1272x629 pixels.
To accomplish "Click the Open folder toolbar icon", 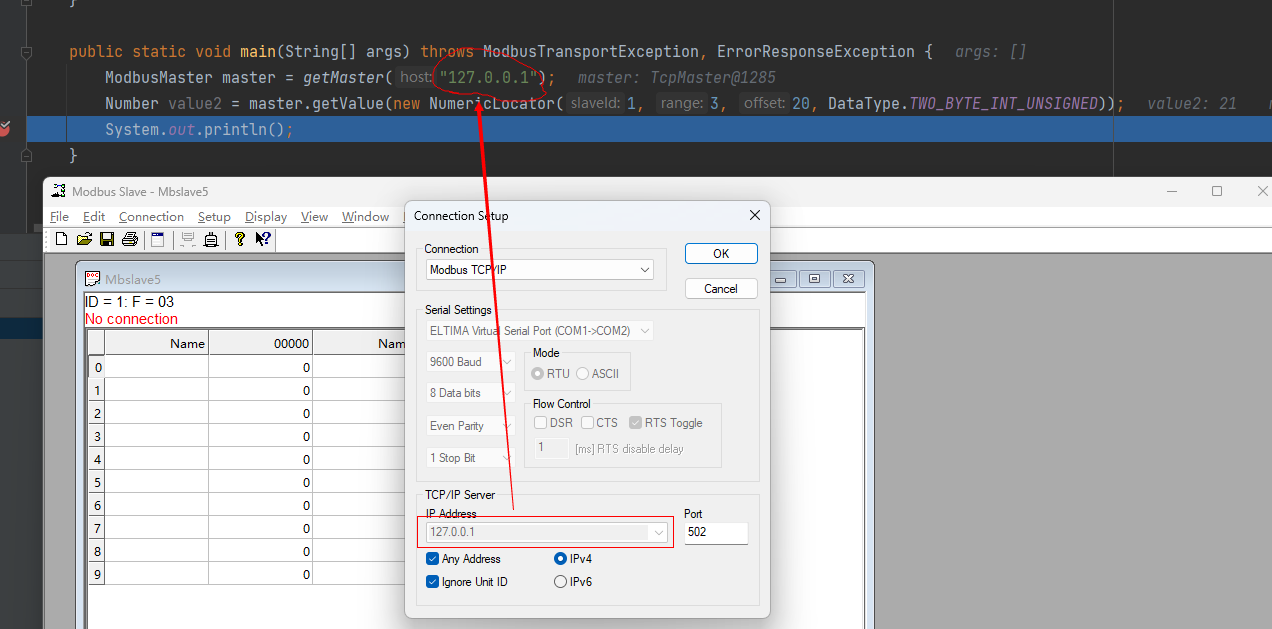I will tap(84, 239).
